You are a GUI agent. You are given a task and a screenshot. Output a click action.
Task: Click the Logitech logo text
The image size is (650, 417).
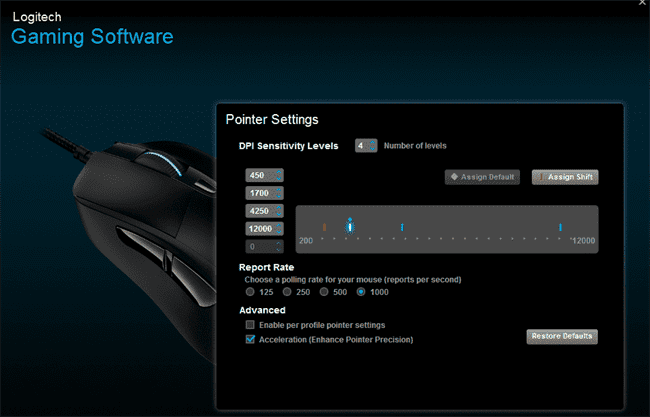coord(37,17)
